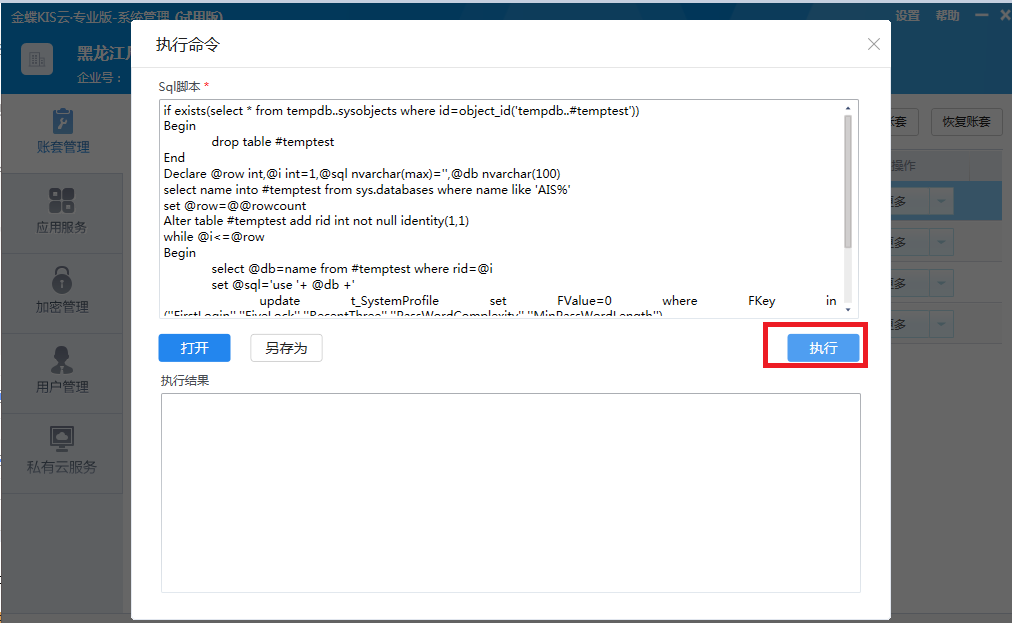This screenshot has height=623, width=1012.
Task: Open the 设置 menu in title bar
Action: 907,15
